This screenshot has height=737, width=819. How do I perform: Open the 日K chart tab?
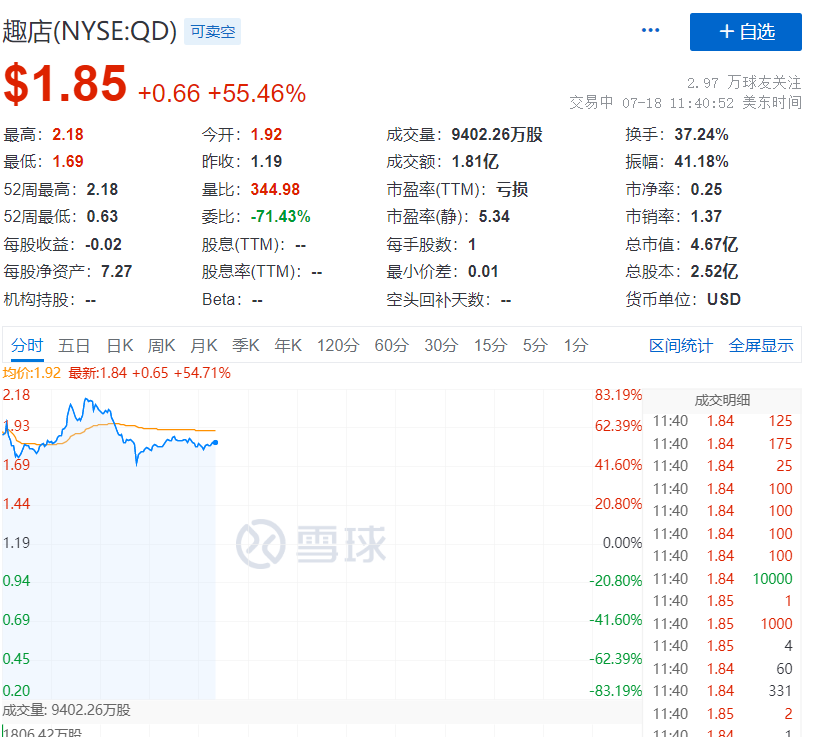(x=120, y=345)
